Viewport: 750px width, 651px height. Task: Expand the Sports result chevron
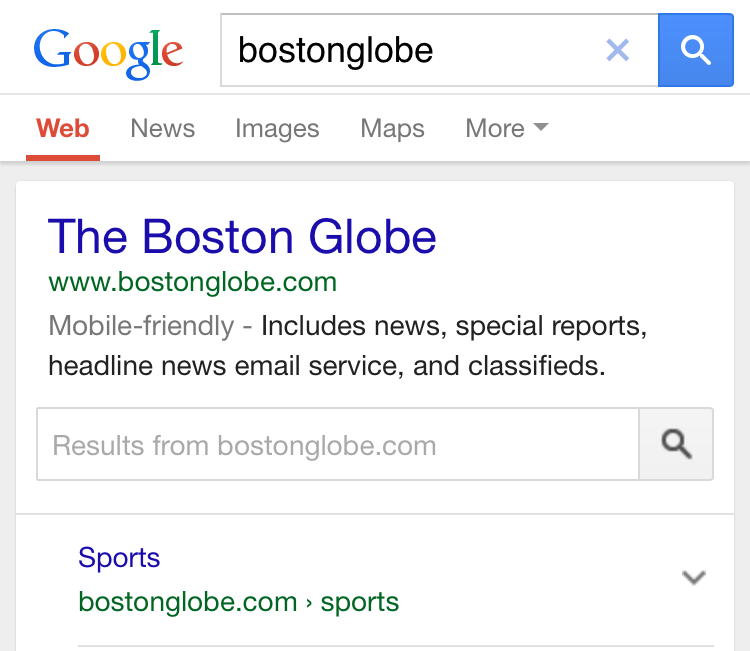(693, 578)
